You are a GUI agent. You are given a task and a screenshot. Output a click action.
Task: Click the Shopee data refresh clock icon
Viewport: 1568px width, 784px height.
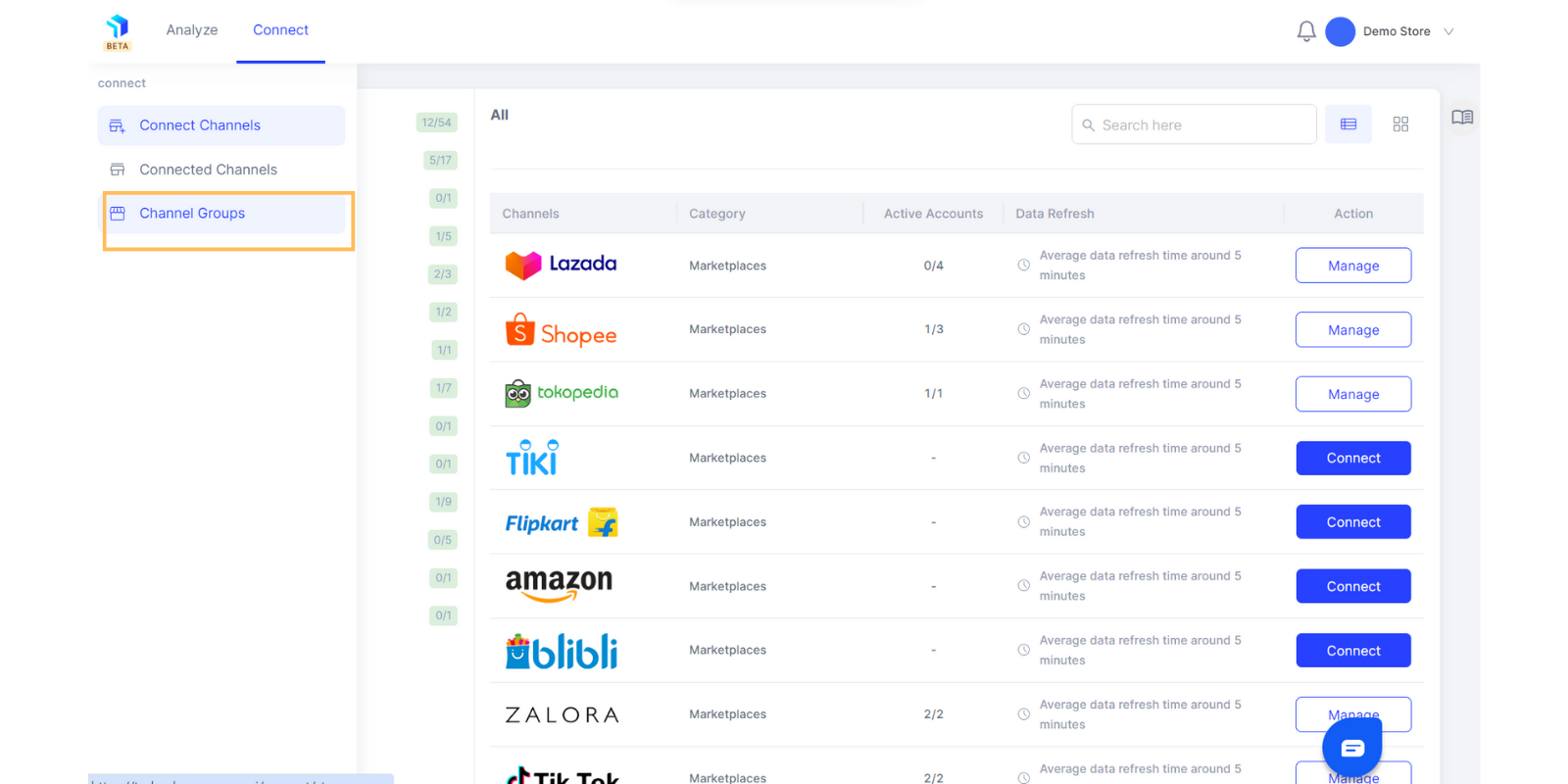point(1023,329)
